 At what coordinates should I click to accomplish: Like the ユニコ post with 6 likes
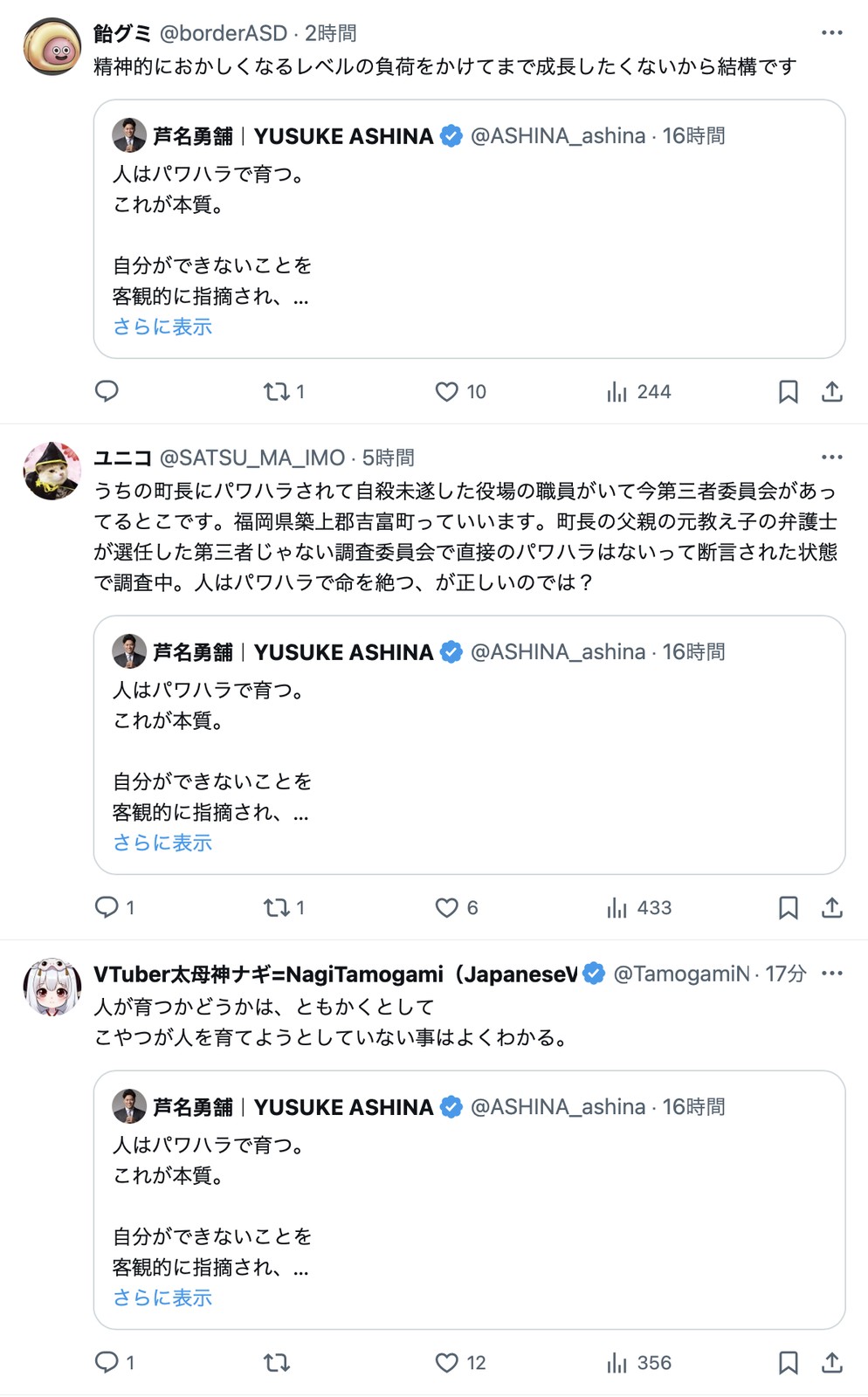pos(457,908)
